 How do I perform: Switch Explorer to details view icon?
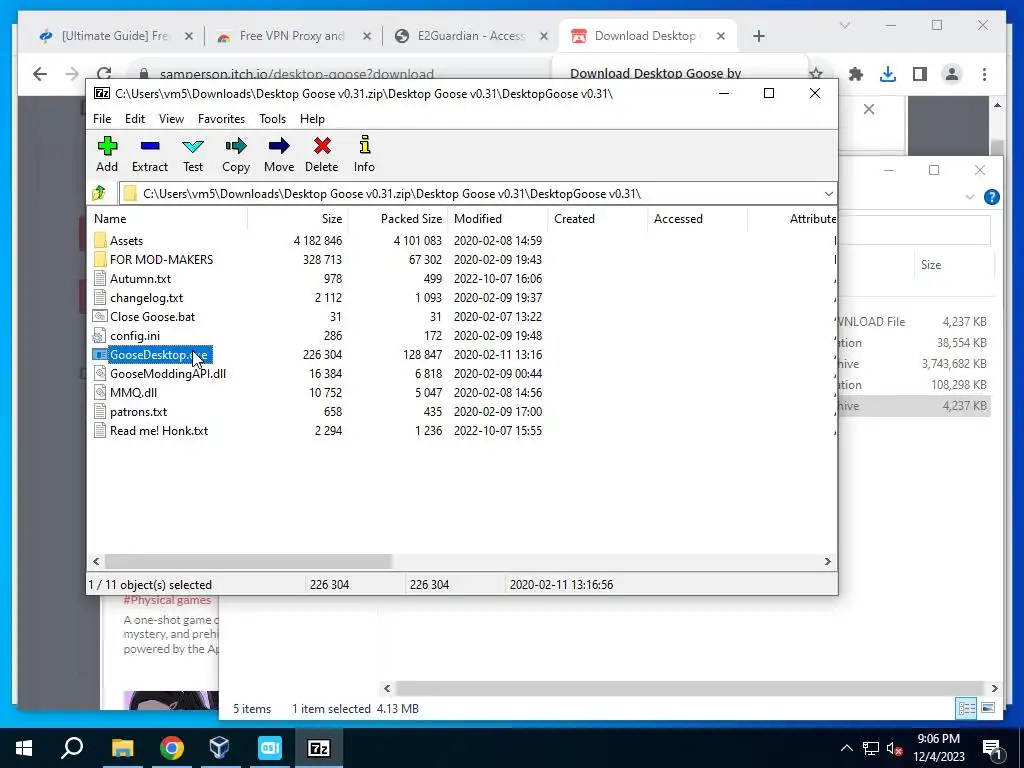click(967, 708)
